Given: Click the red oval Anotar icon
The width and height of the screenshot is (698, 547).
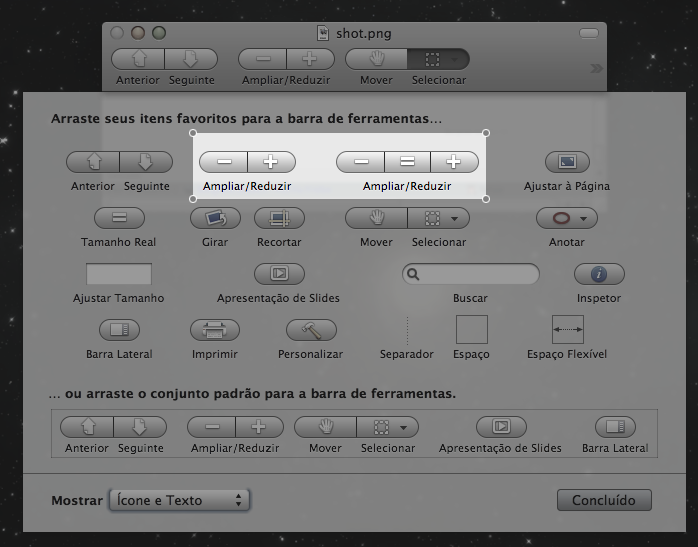Looking at the screenshot, I should click(561, 218).
